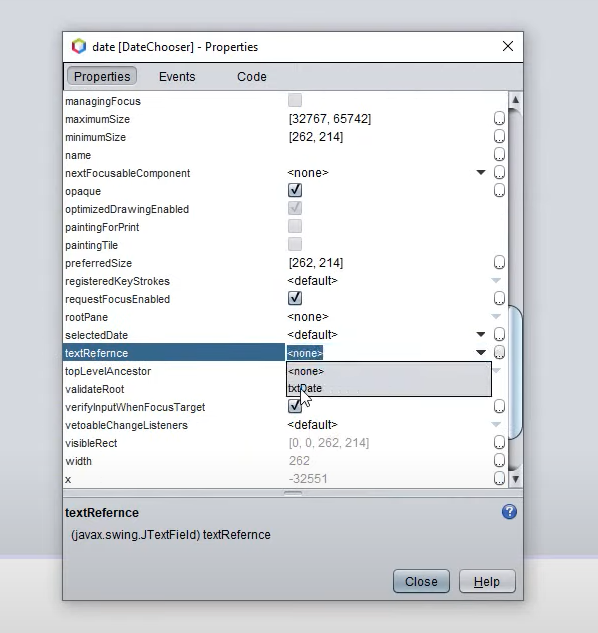The width and height of the screenshot is (598, 633).
Task: Switch to the Events tab
Action: point(177,77)
